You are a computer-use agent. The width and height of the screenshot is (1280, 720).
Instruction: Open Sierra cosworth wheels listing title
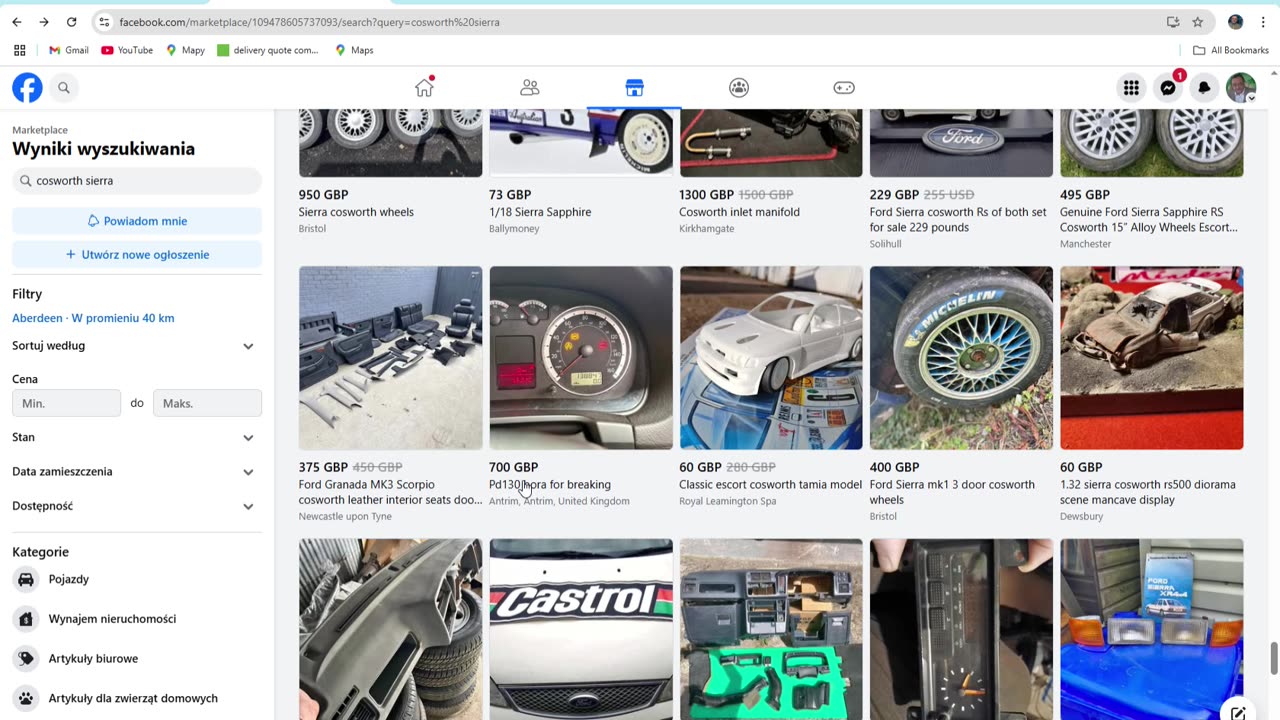coord(356,212)
